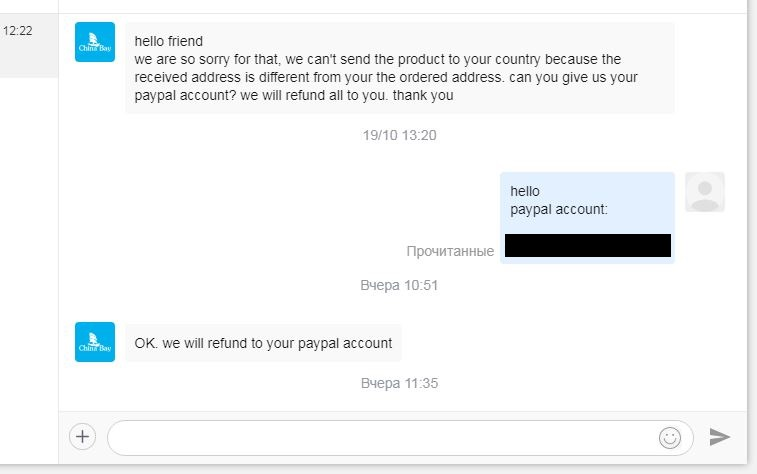Viewport: 757px width, 474px height.
Task: Click China Bay avatar next to refund reply
Action: 95,342
